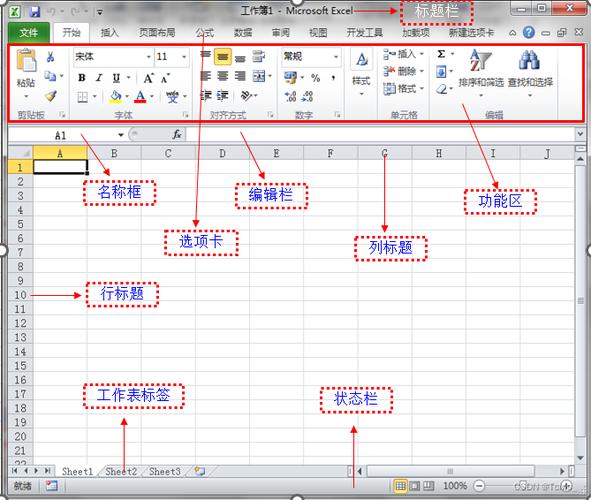Screen dimensions: 591x500
Task: Click the Fill down icon
Action: pos(441,71)
